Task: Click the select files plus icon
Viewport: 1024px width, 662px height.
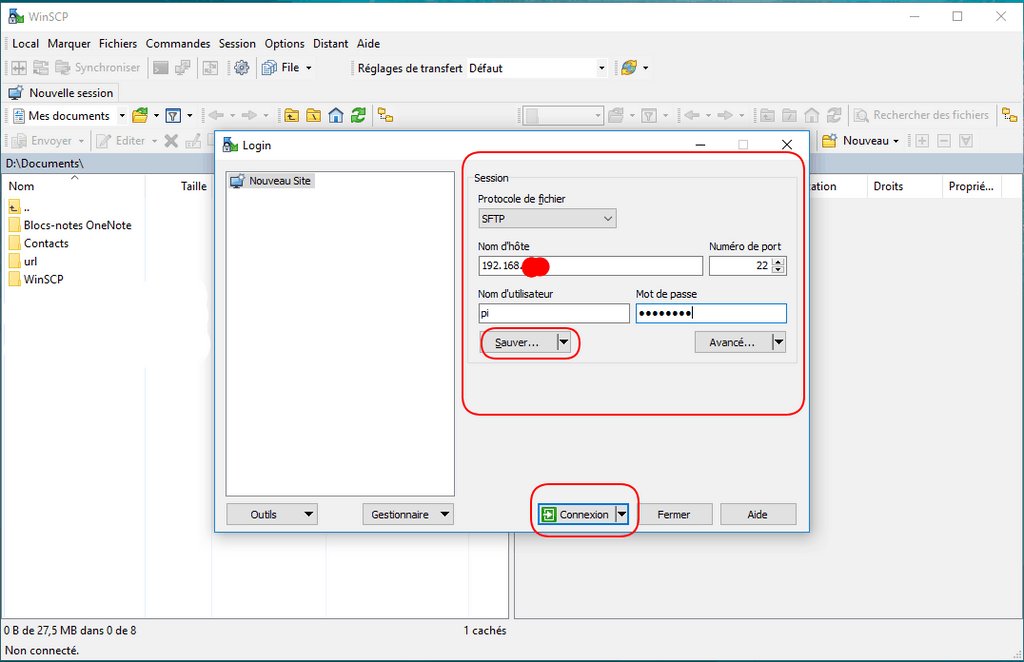Action: (922, 140)
